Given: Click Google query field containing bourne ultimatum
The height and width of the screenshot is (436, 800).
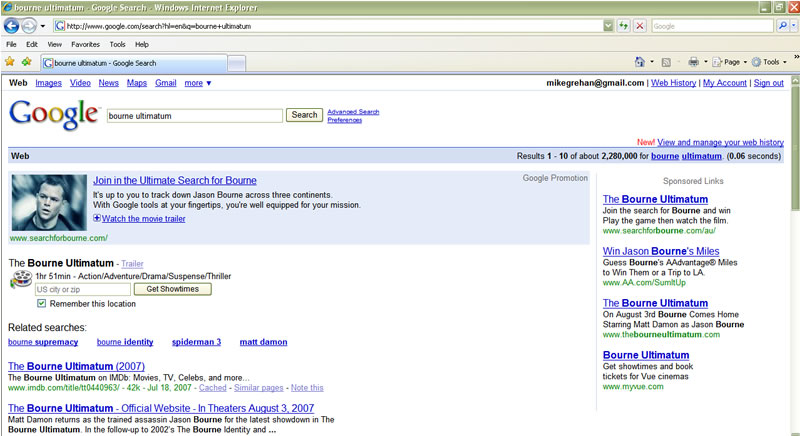Looking at the screenshot, I should pyautogui.click(x=194, y=116).
